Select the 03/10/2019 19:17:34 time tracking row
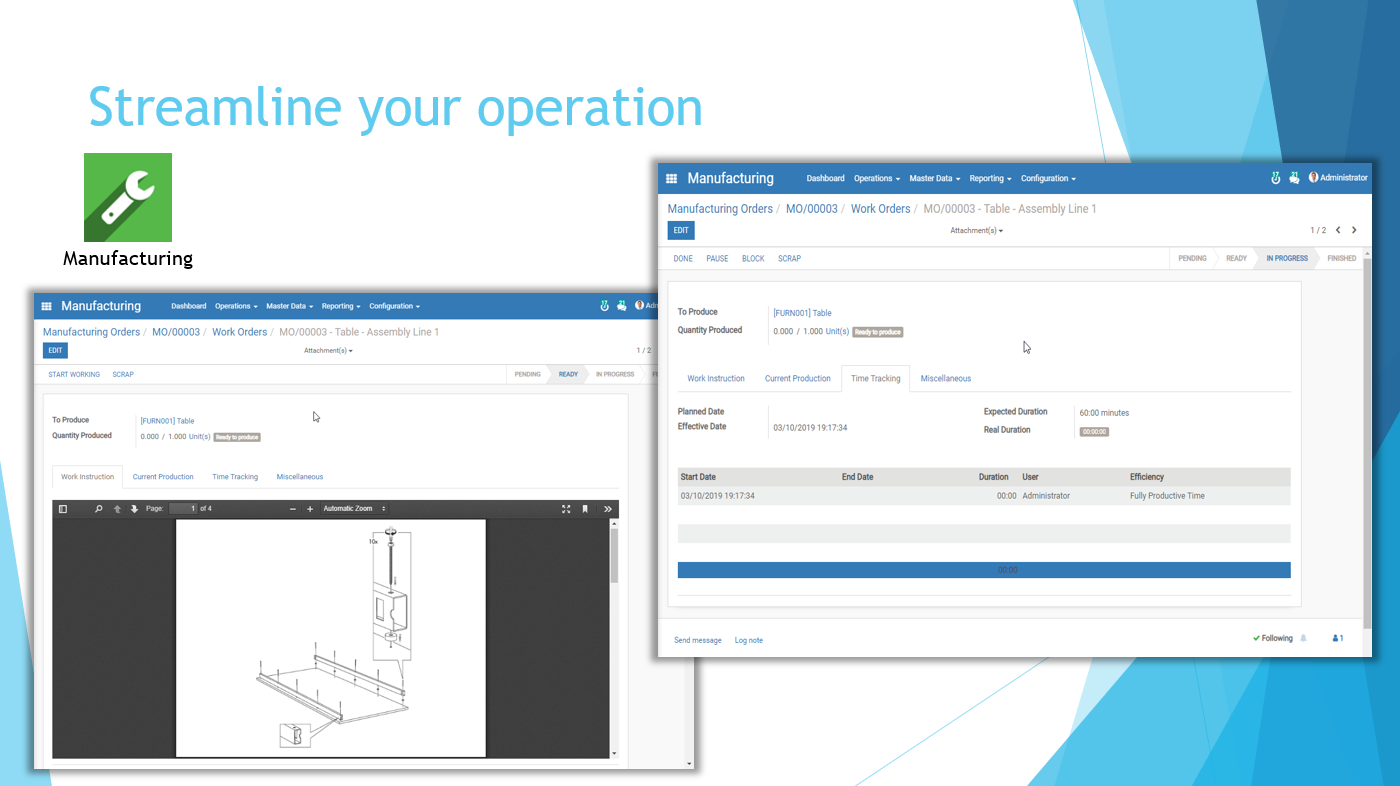 click(x=984, y=496)
